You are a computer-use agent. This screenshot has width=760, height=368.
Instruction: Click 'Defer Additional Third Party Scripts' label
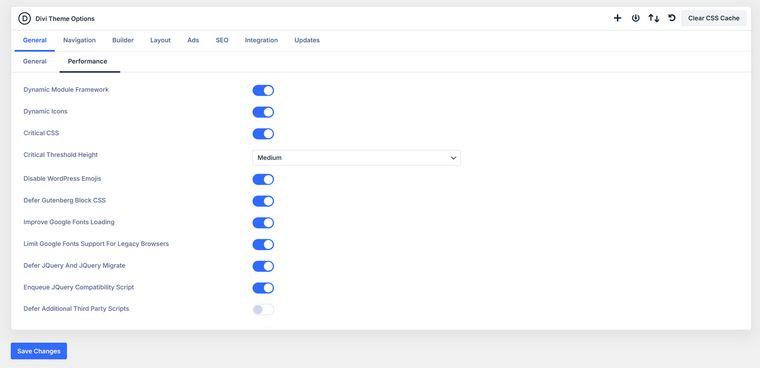(76, 308)
